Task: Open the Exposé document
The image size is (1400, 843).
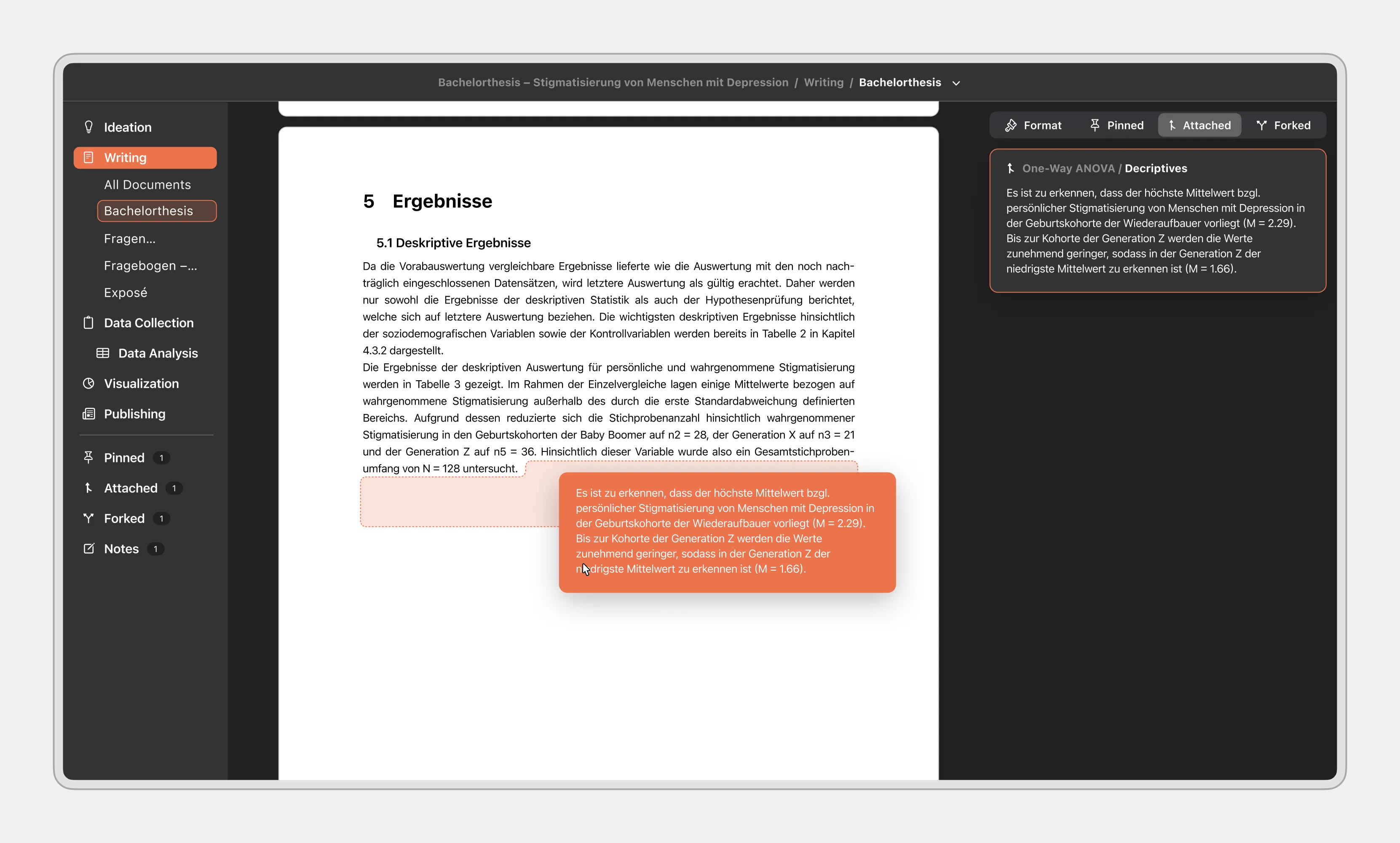Action: [x=126, y=293]
